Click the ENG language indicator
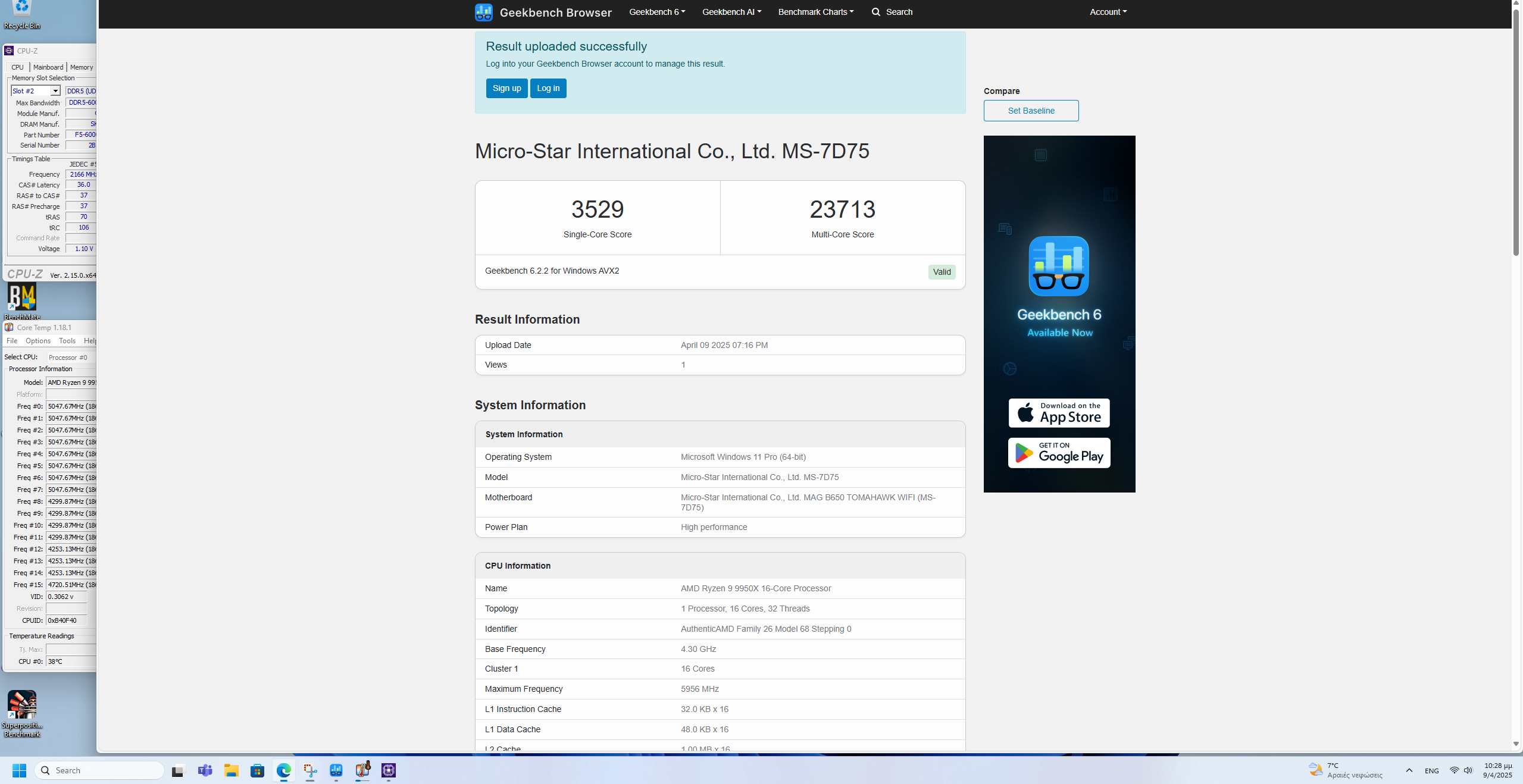The image size is (1523, 784). coord(1432,770)
